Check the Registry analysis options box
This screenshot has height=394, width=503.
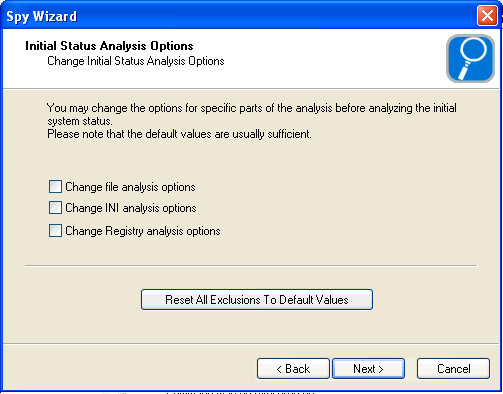click(x=55, y=231)
